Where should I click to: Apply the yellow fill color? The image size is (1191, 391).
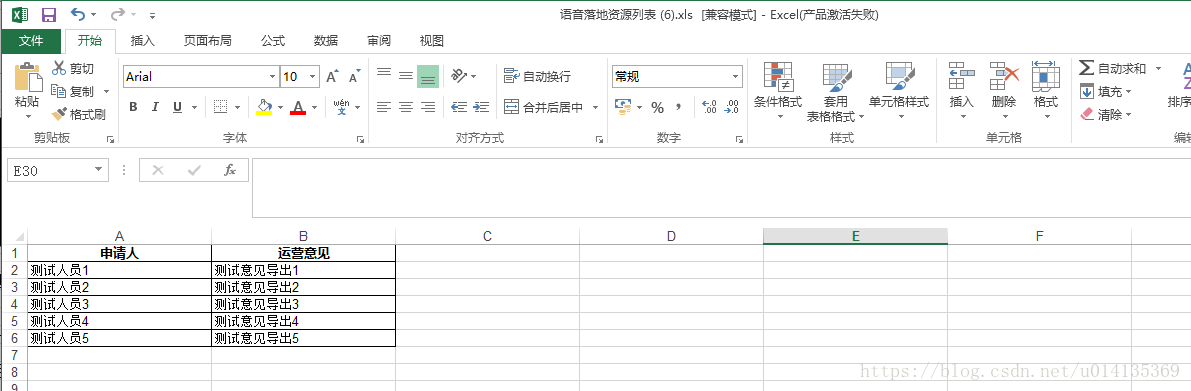pyautogui.click(x=264, y=107)
